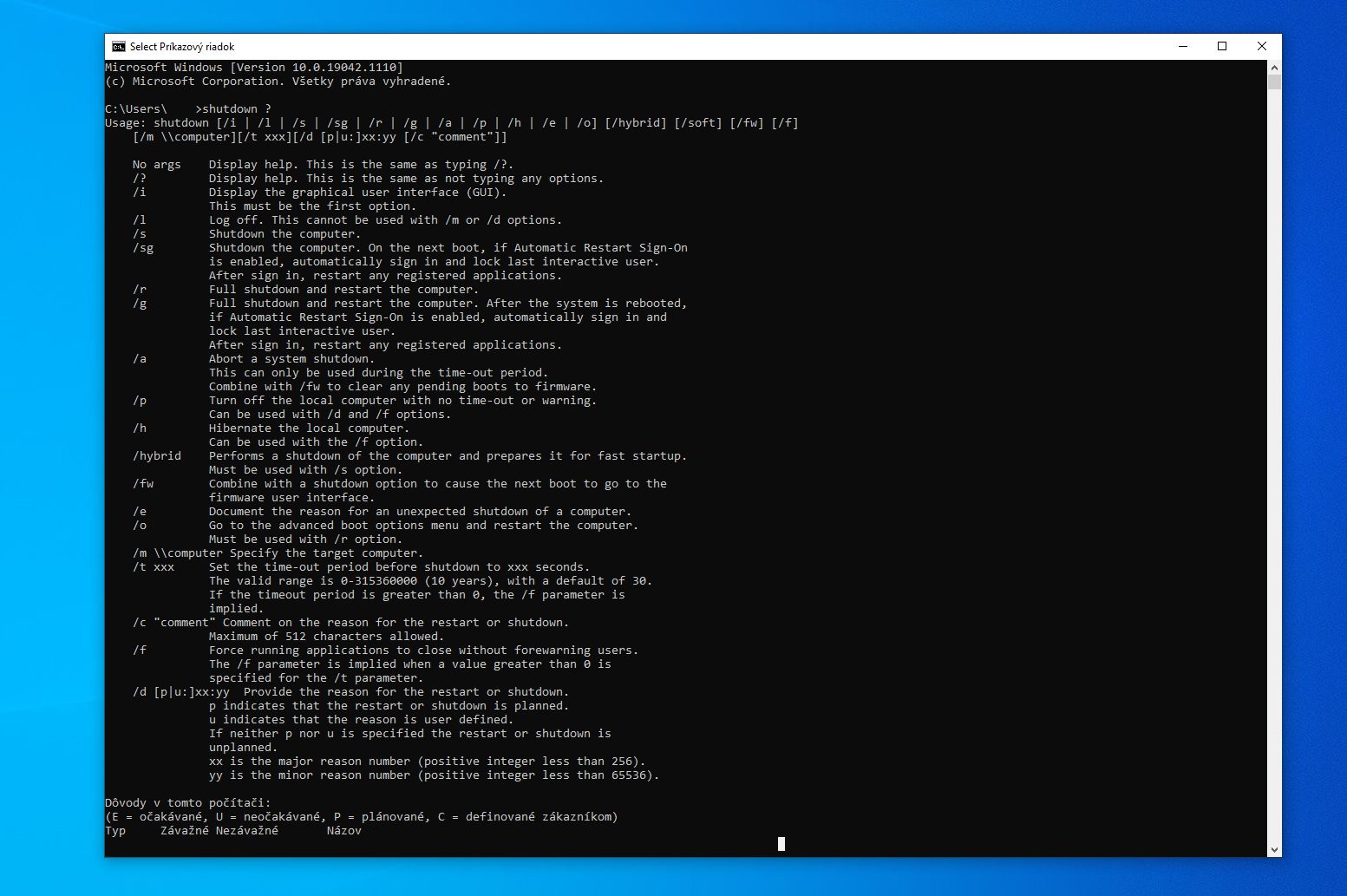Click the '/p' 'Turn off the local computer' line
The image size is (1347, 896).
(365, 401)
